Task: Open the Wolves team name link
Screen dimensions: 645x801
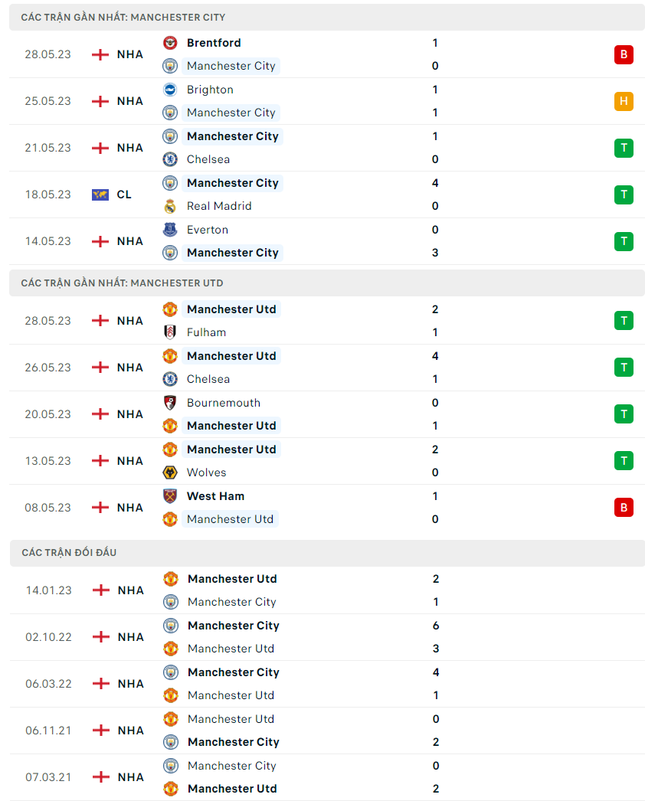Action: point(206,472)
